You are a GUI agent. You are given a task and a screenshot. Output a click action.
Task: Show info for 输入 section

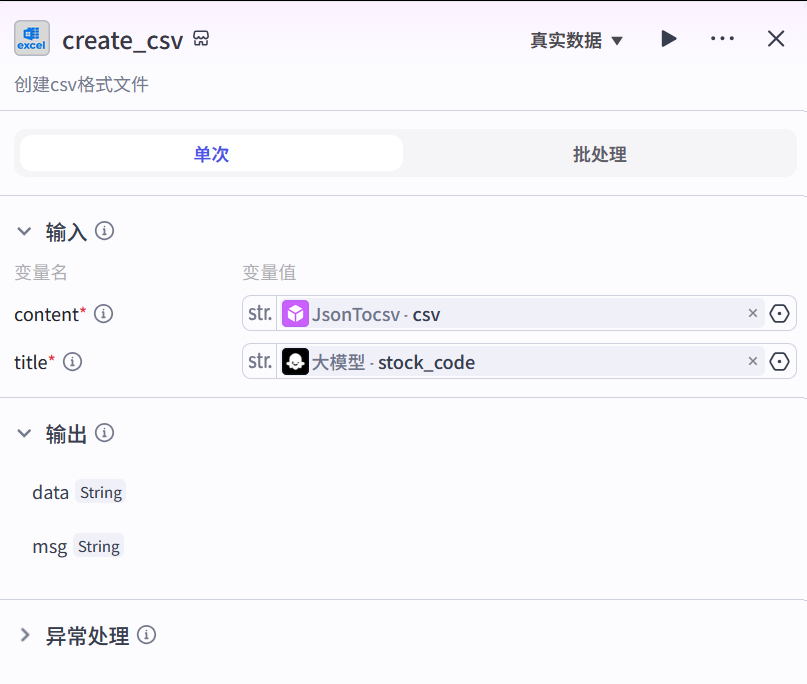[x=104, y=231]
